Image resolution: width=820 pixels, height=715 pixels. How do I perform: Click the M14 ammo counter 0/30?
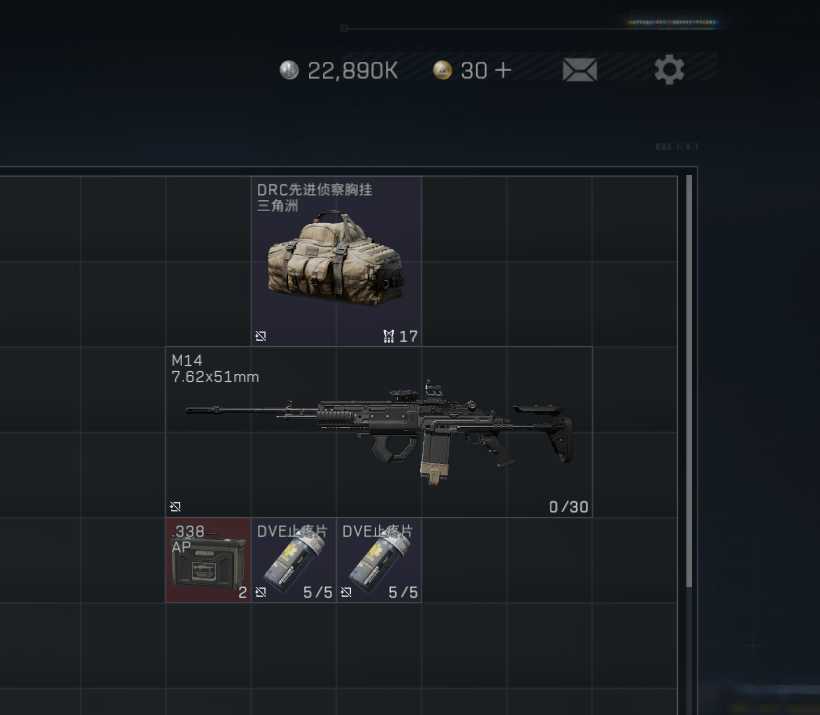(568, 507)
